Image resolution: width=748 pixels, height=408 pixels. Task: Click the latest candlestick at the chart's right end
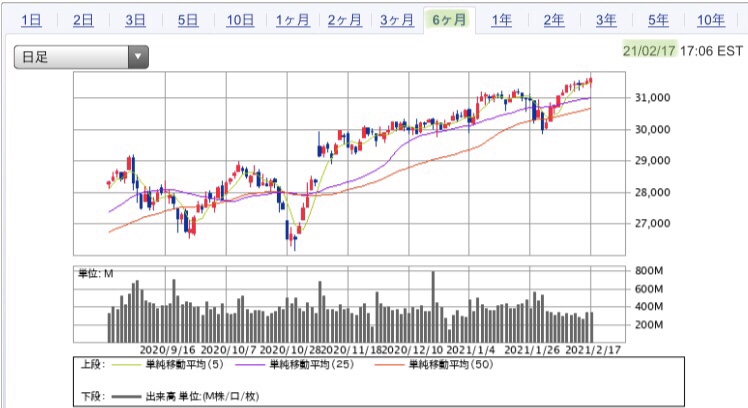pyautogui.click(x=591, y=82)
